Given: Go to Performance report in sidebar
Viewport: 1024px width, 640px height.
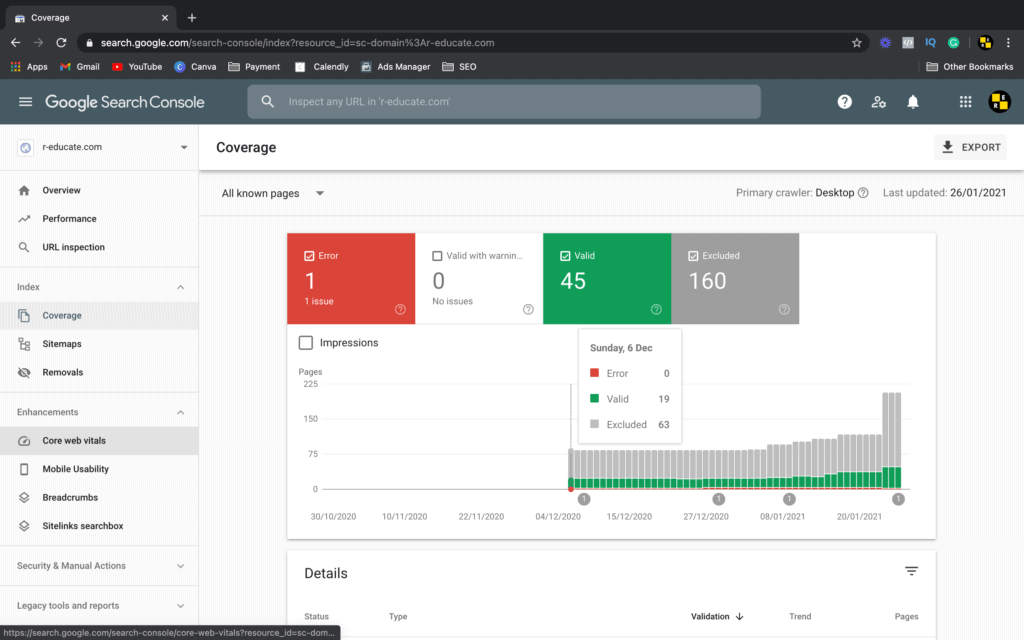Looking at the screenshot, I should 69,219.
